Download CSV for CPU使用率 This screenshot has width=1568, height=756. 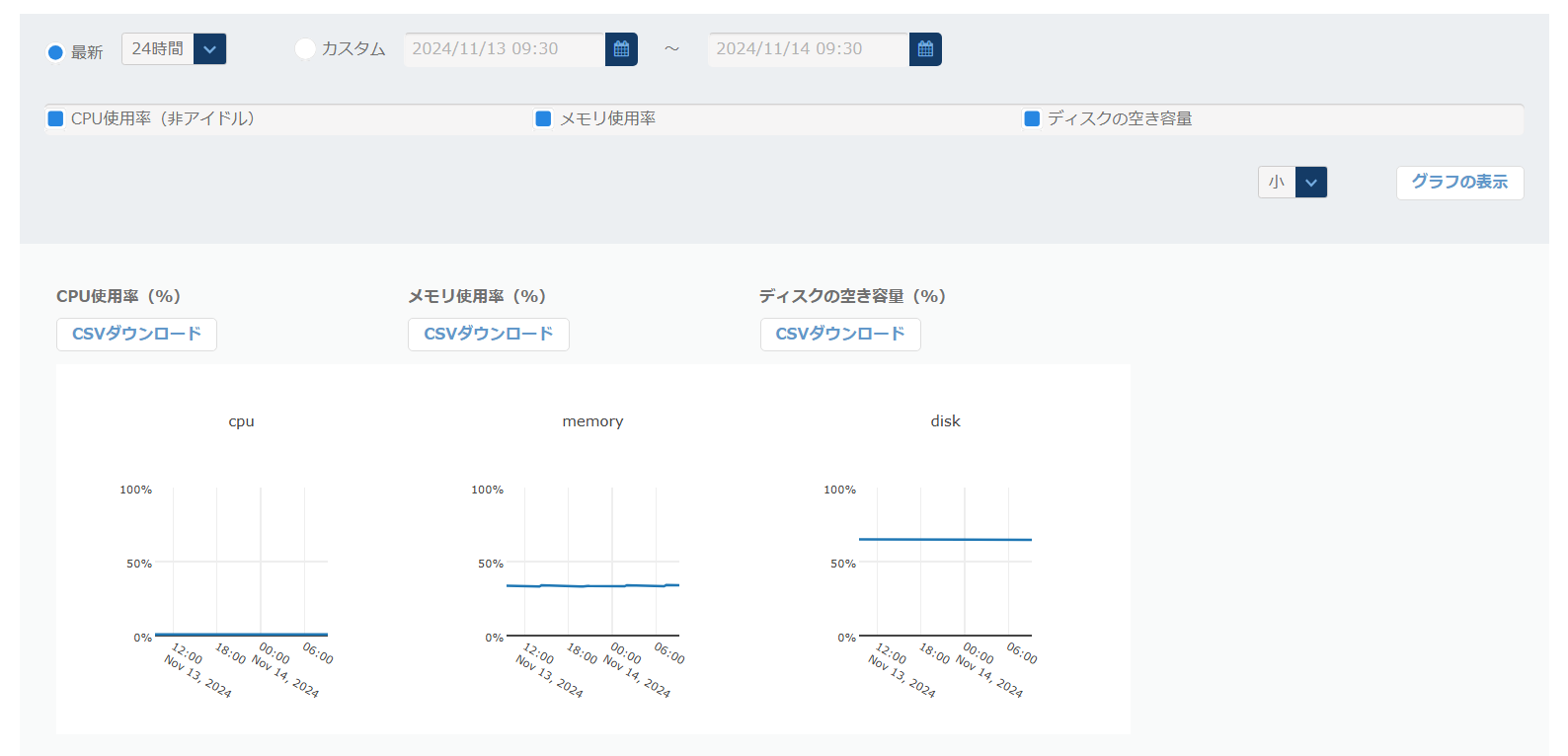pos(136,335)
